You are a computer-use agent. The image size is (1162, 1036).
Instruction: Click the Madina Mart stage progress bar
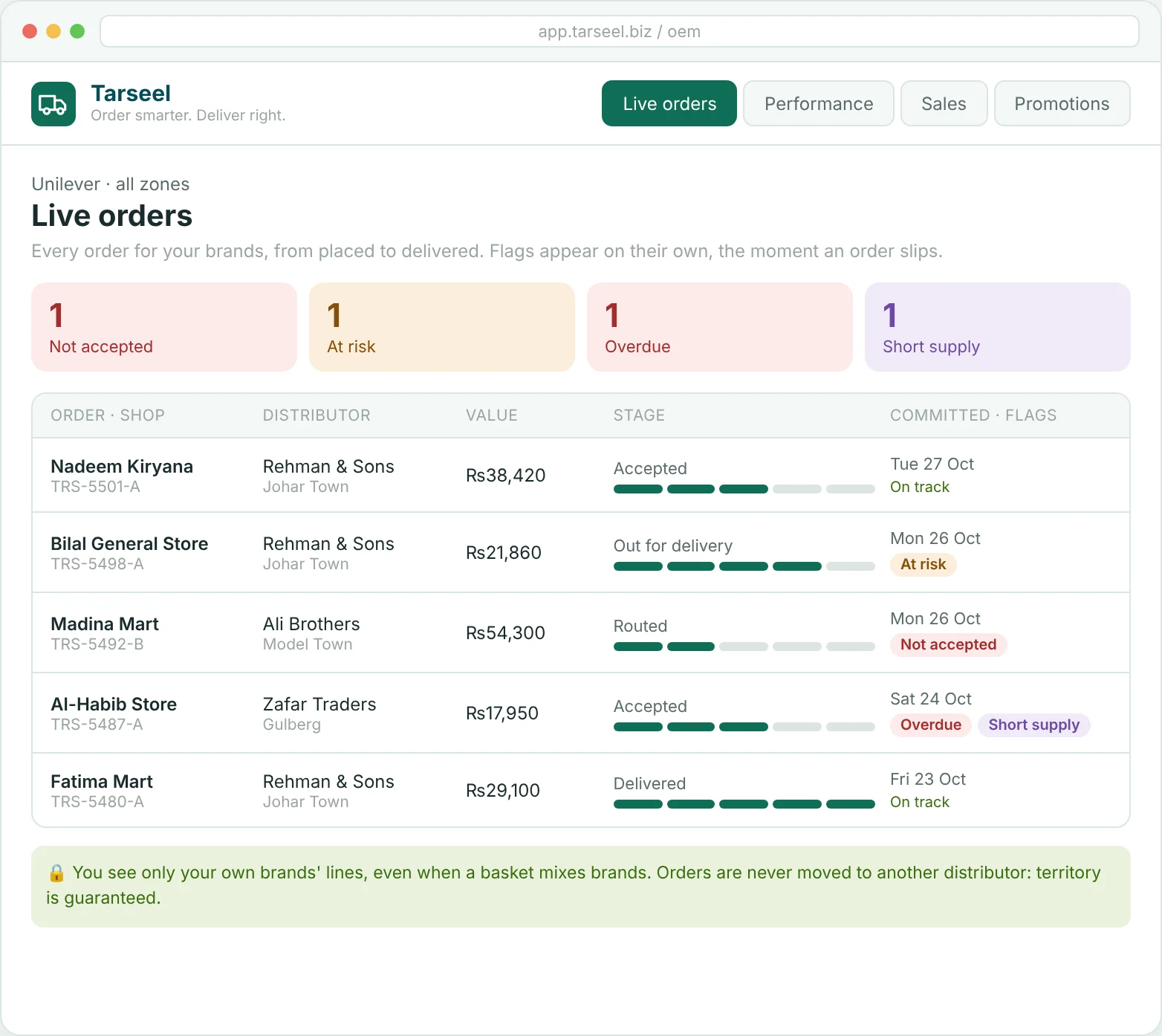744,647
